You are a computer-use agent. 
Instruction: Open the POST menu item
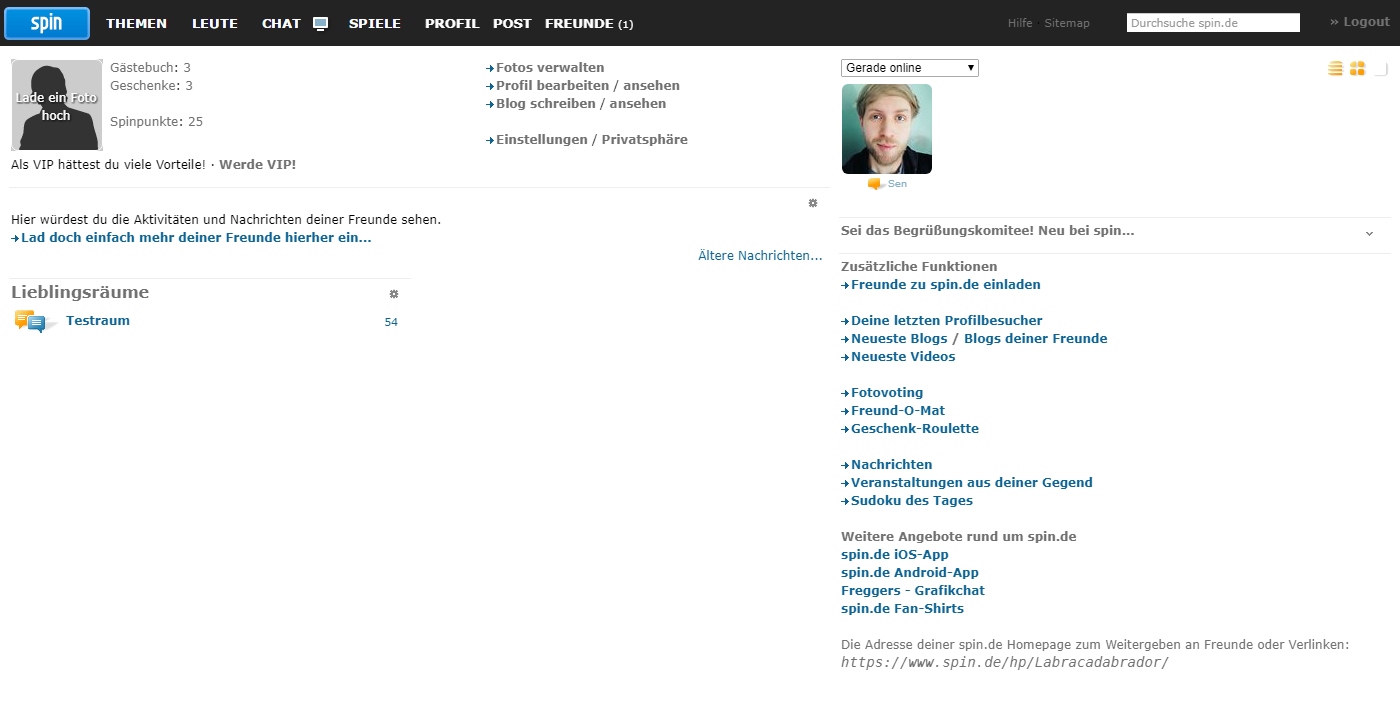512,24
